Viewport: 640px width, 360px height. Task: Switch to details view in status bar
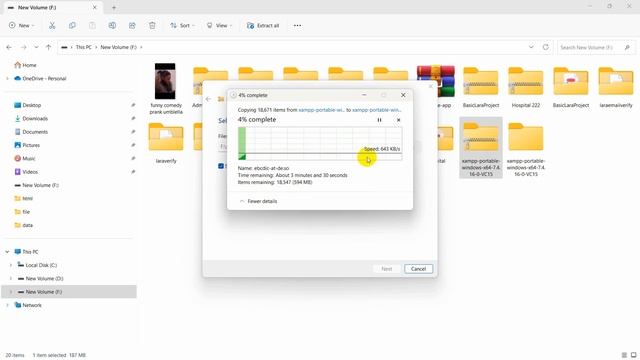624,355
